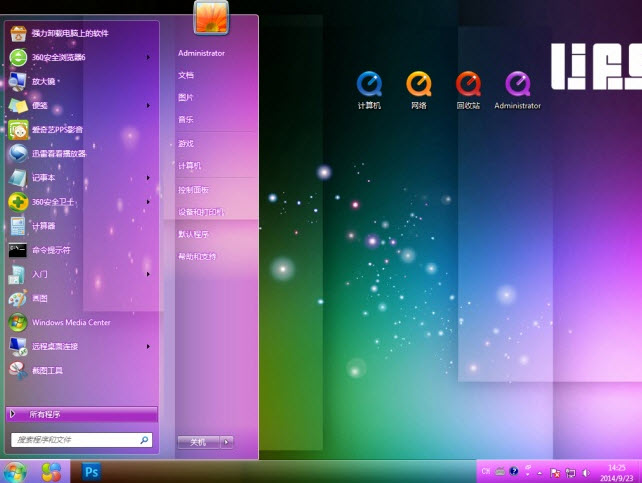The image size is (642, 483).
Task: Click the volume speaker tray icon
Action: pyautogui.click(x=586, y=473)
